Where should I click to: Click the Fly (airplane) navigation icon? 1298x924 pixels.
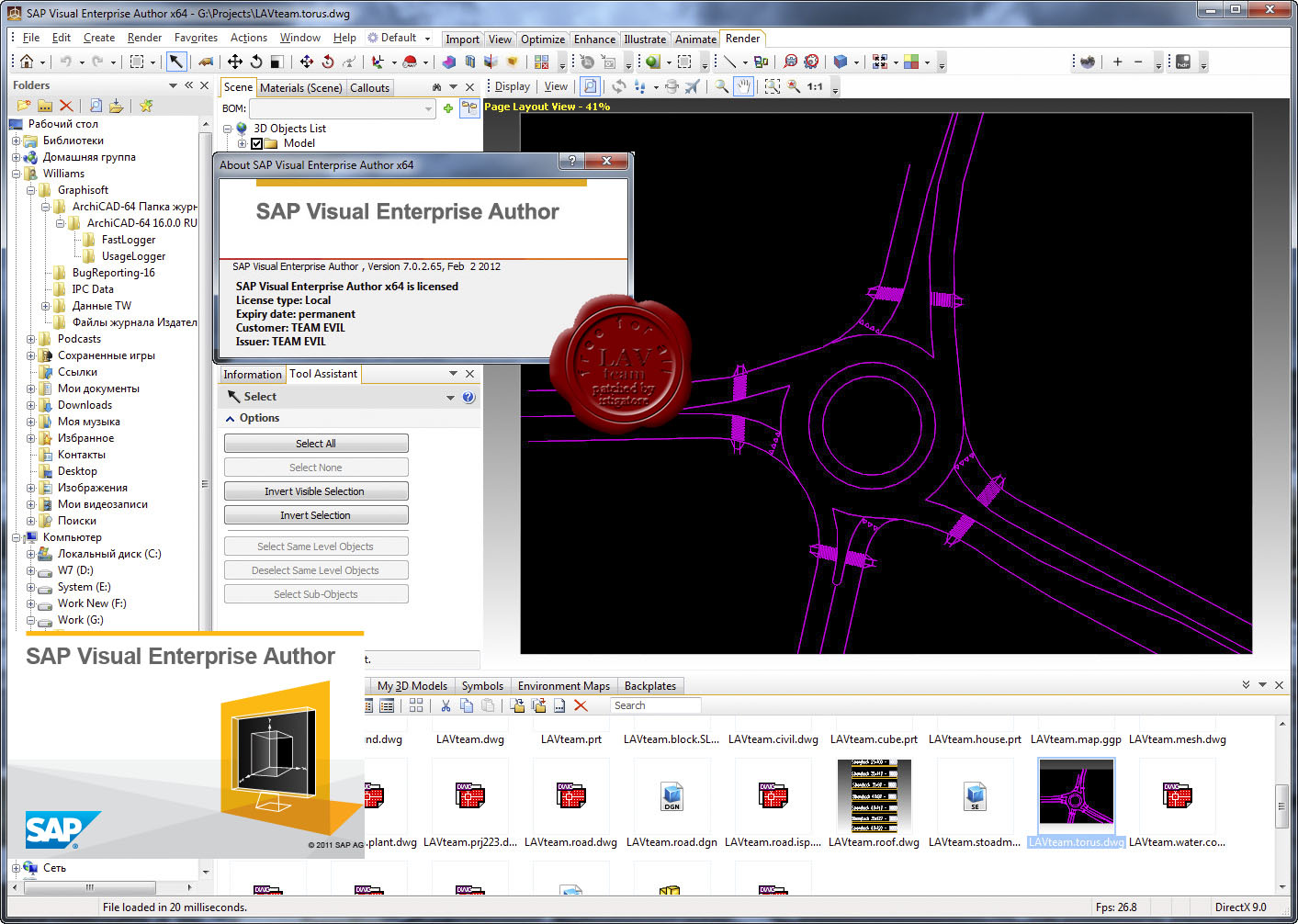coord(692,86)
